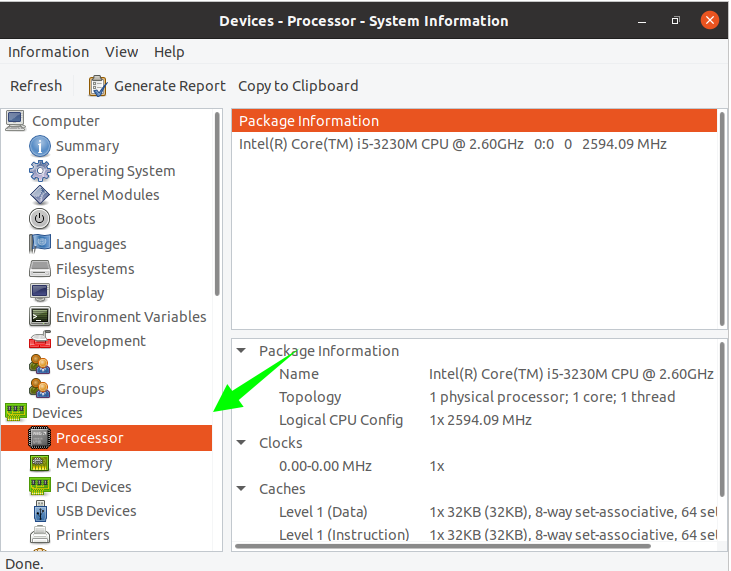Open the Environment Variables terminal icon
Screen dimensions: 731x571
pyautogui.click(x=40, y=317)
